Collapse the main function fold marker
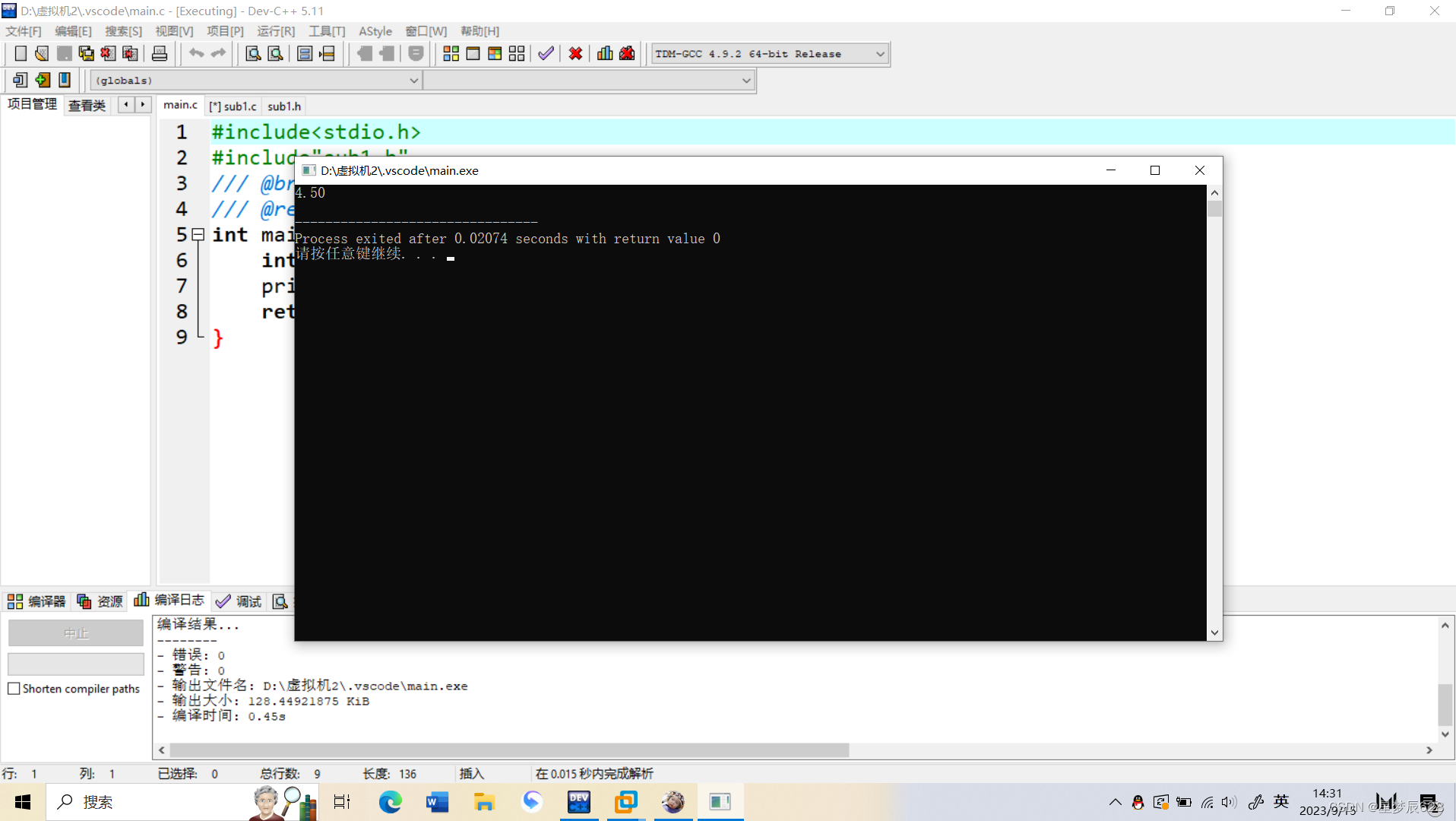 pyautogui.click(x=198, y=234)
